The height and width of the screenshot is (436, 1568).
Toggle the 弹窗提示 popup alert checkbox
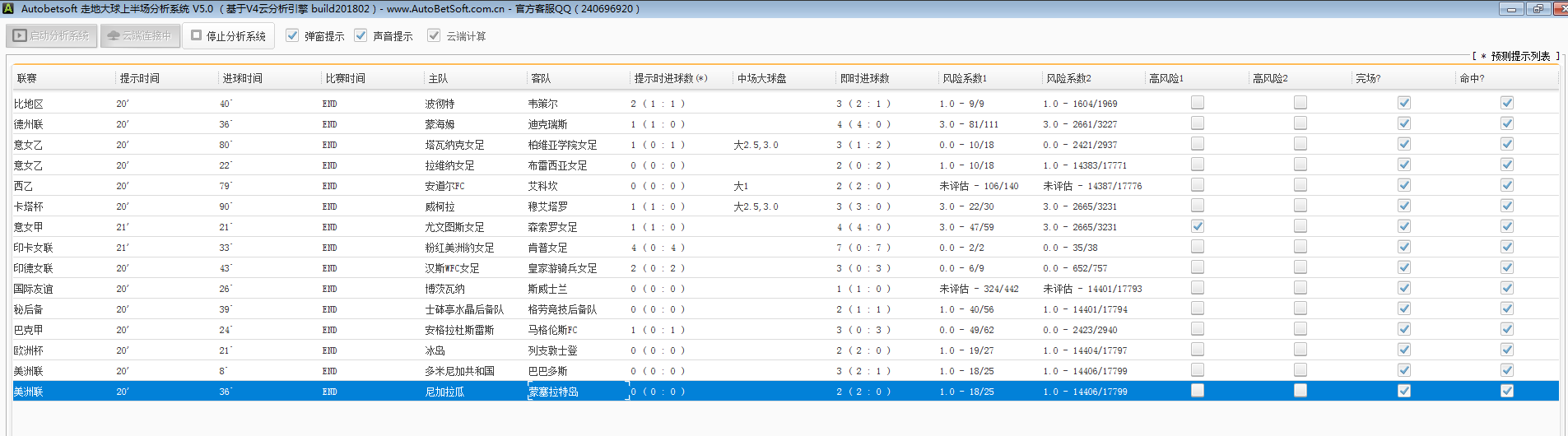pos(292,35)
